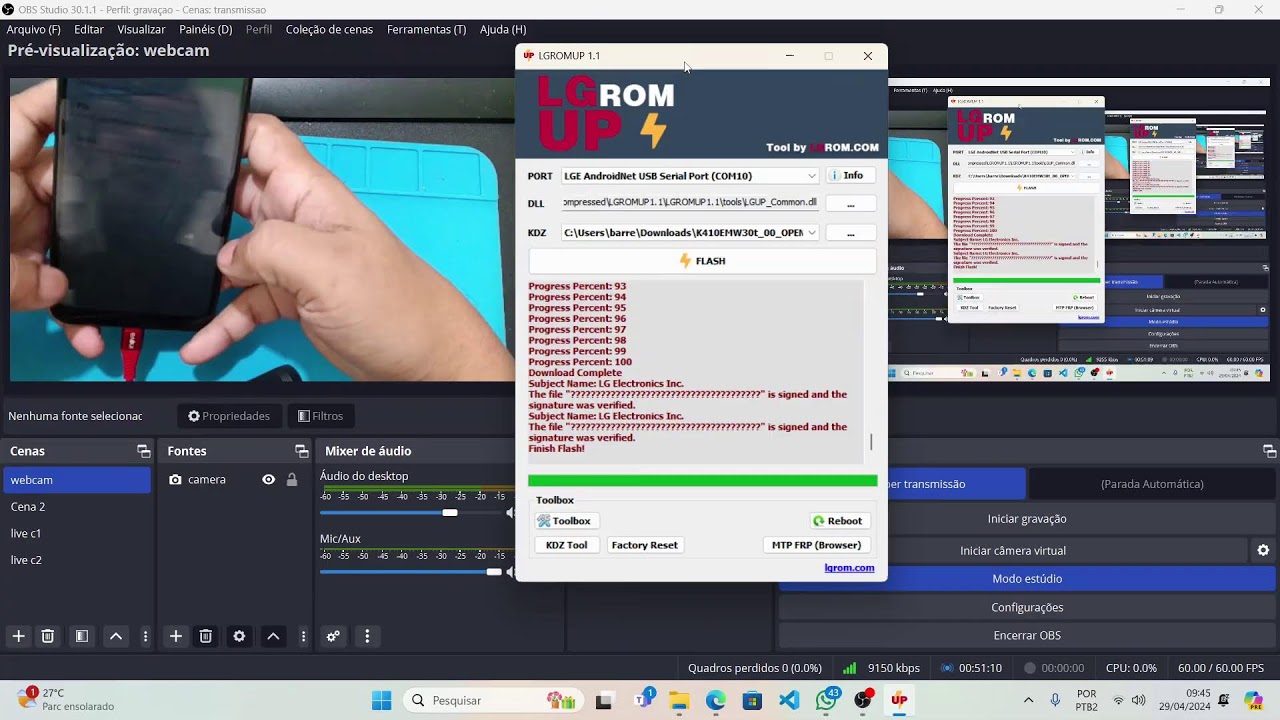This screenshot has width=1280, height=720.
Task: Mute the Áudio do desktop channel
Action: [x=510, y=513]
